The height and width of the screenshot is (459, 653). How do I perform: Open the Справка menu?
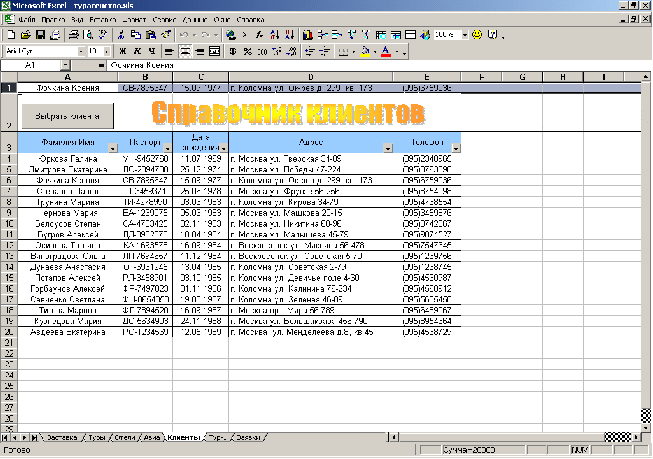250,20
